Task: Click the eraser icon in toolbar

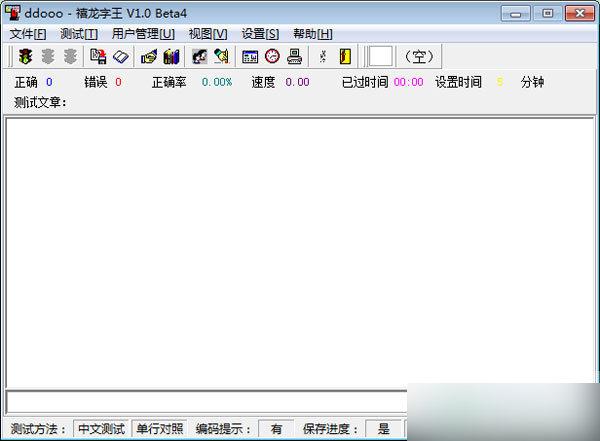Action: [x=119, y=57]
